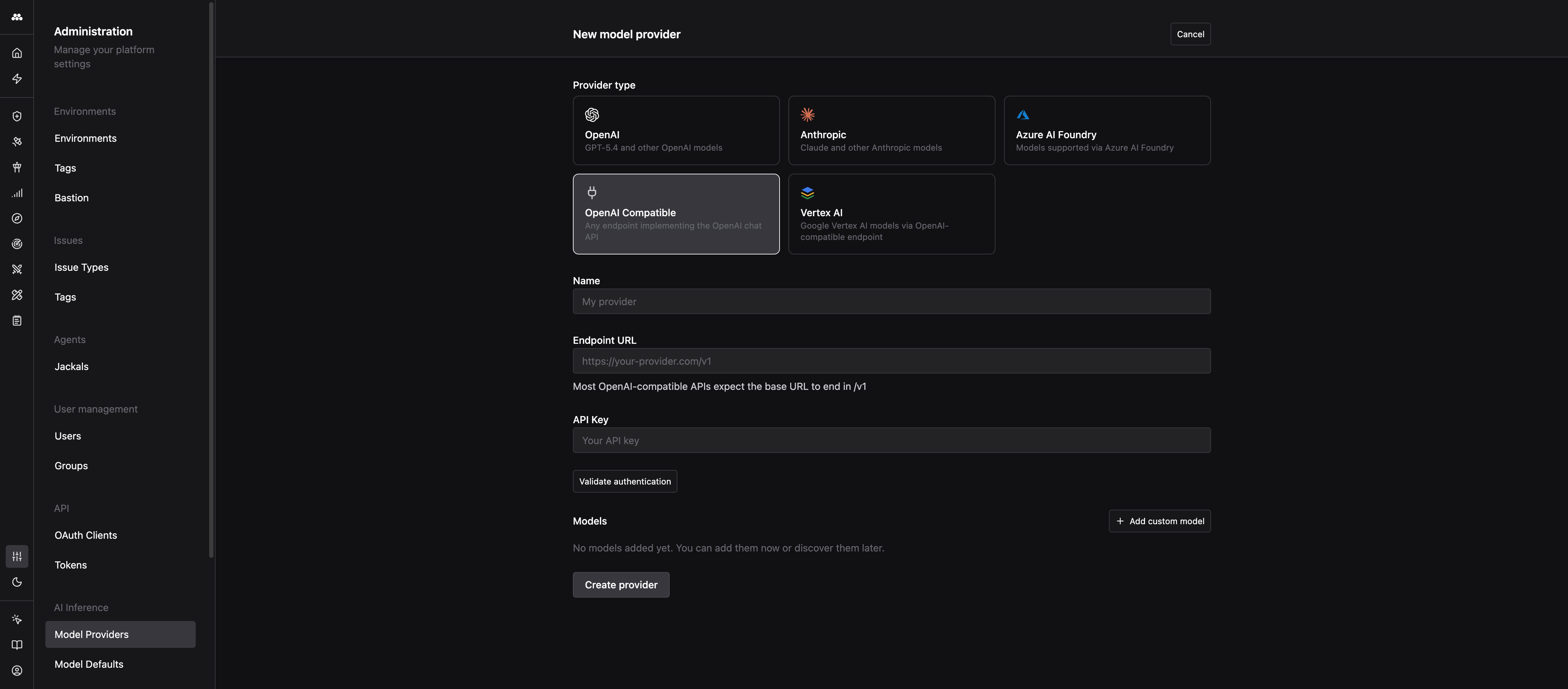This screenshot has height=689, width=1568.
Task: Open the user profile icon at bottom
Action: point(17,670)
